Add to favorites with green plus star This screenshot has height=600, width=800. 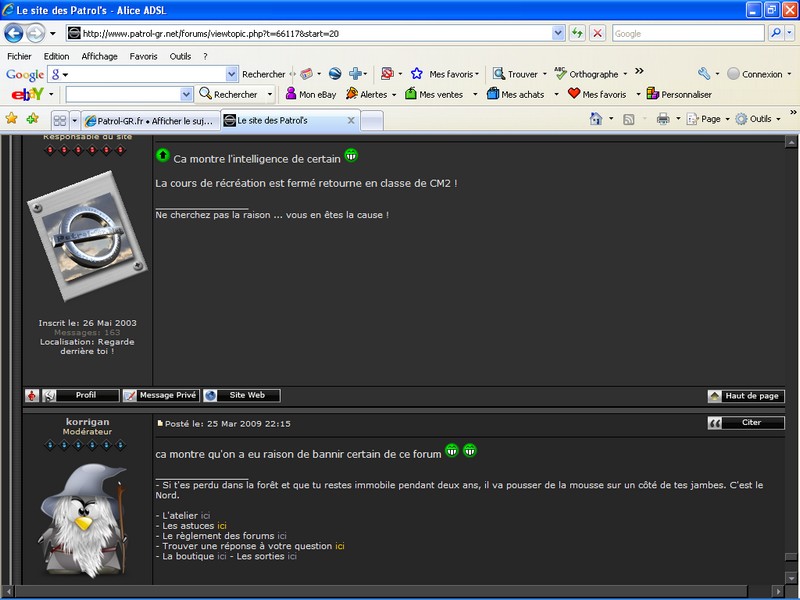pyautogui.click(x=33, y=119)
